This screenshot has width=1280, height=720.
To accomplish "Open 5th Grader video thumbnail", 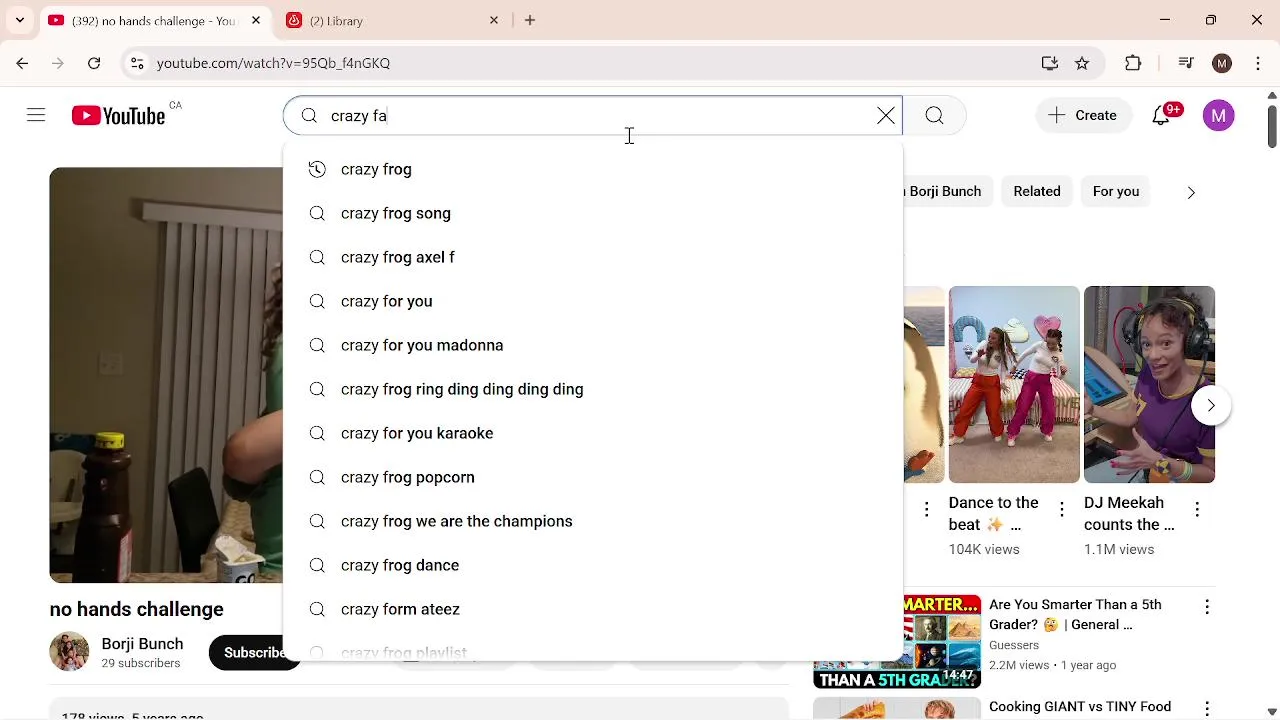I will [x=897, y=641].
